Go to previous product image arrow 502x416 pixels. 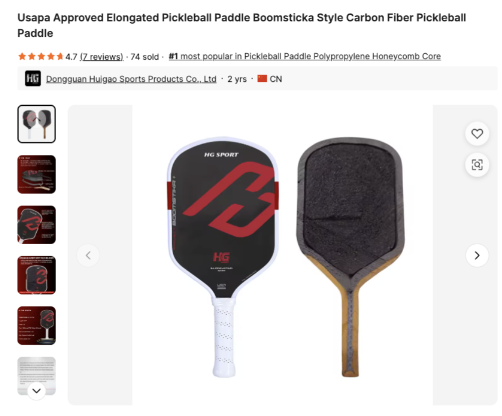click(x=88, y=255)
